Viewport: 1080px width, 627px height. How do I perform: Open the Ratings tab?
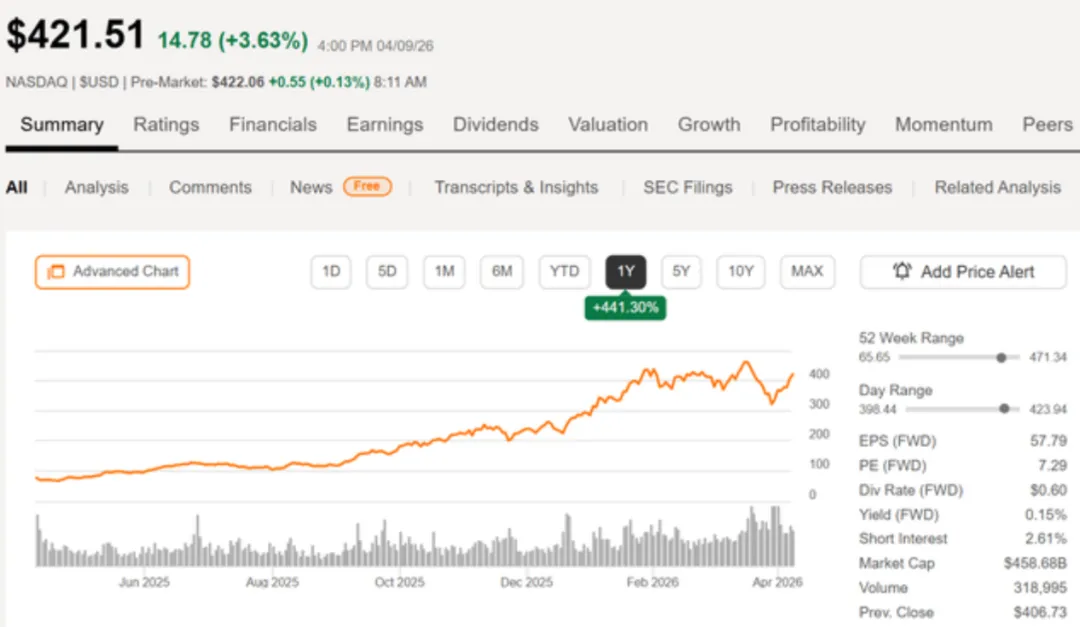pyautogui.click(x=166, y=125)
